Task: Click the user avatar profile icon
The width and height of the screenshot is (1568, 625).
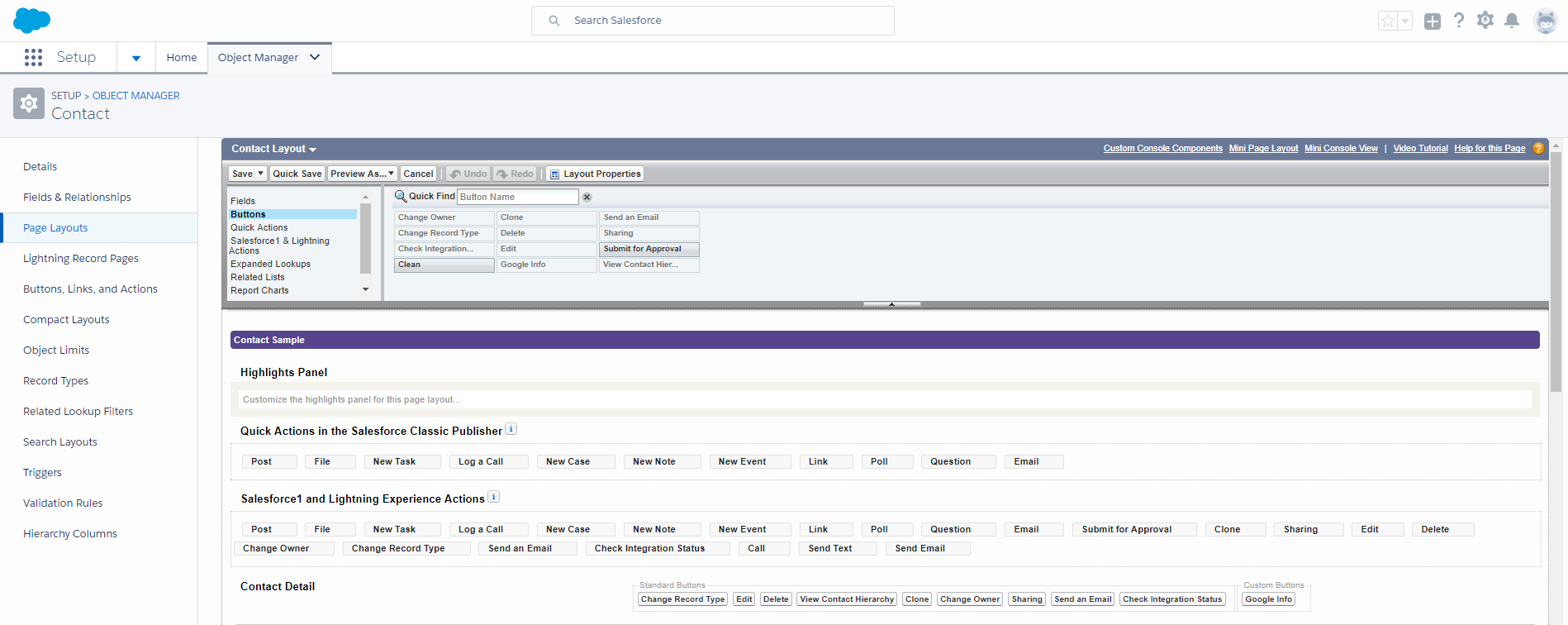Action: coord(1544,21)
